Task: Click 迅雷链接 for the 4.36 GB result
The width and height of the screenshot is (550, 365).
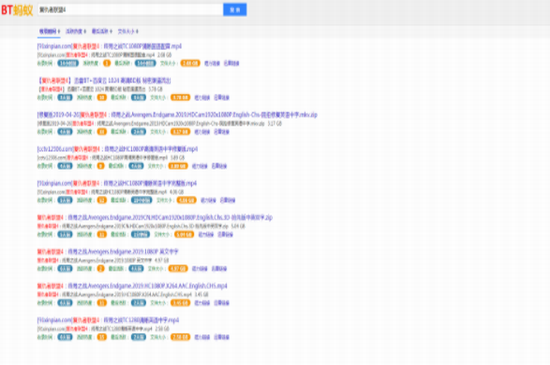Action: (228, 200)
